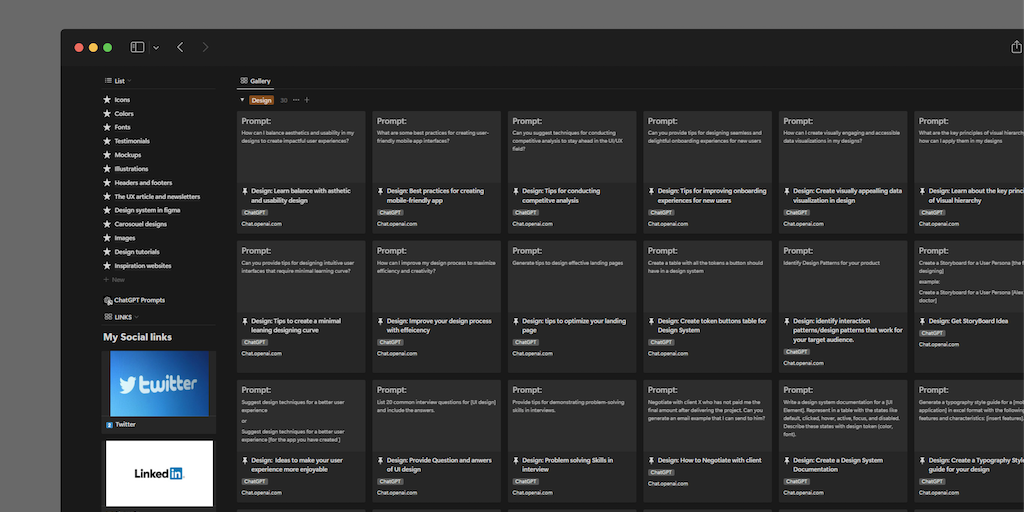The height and width of the screenshot is (512, 1024).
Task: Click the share icon in the toolbar
Action: click(1016, 47)
